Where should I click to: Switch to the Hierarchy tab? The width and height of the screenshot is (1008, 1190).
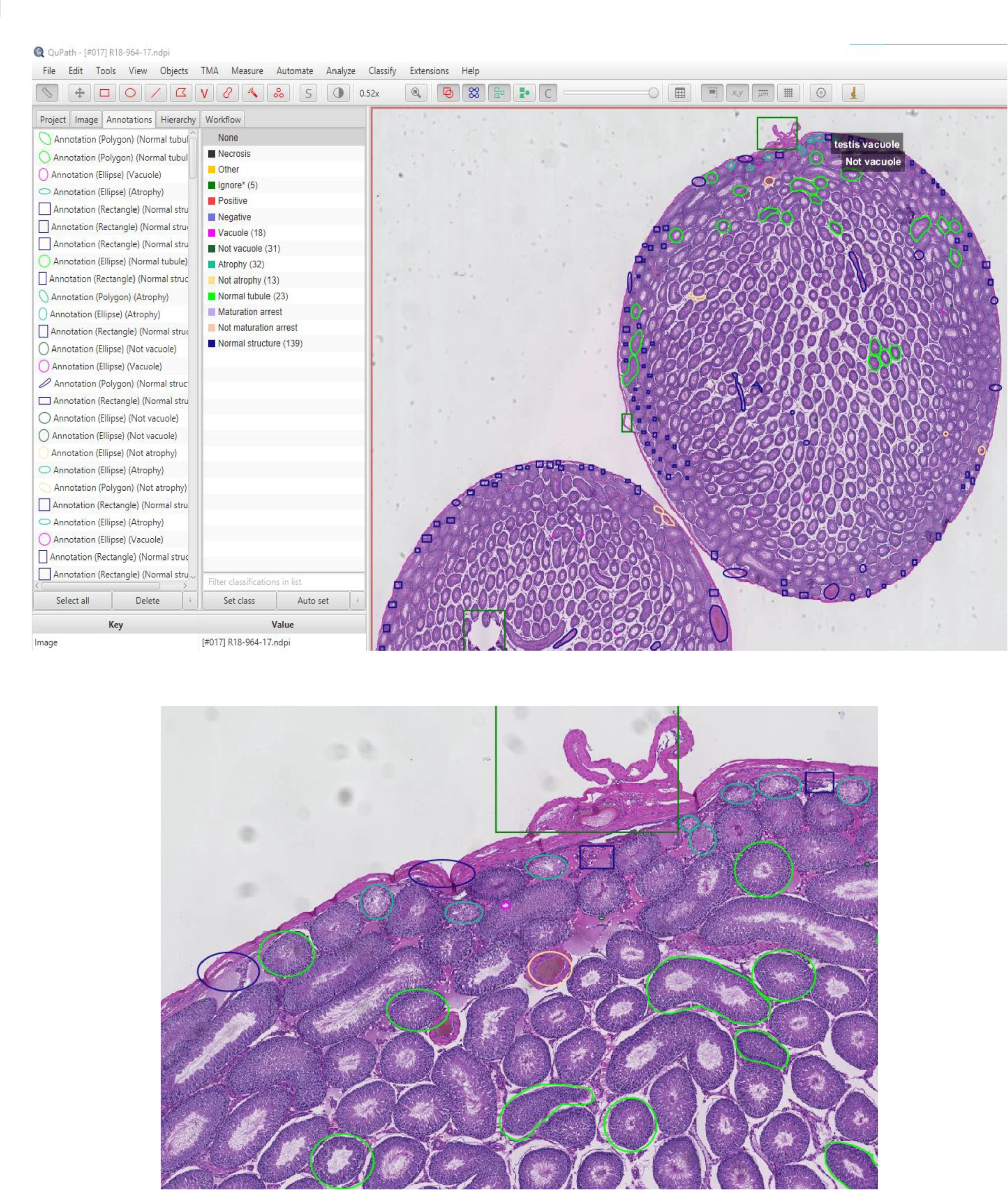(178, 119)
